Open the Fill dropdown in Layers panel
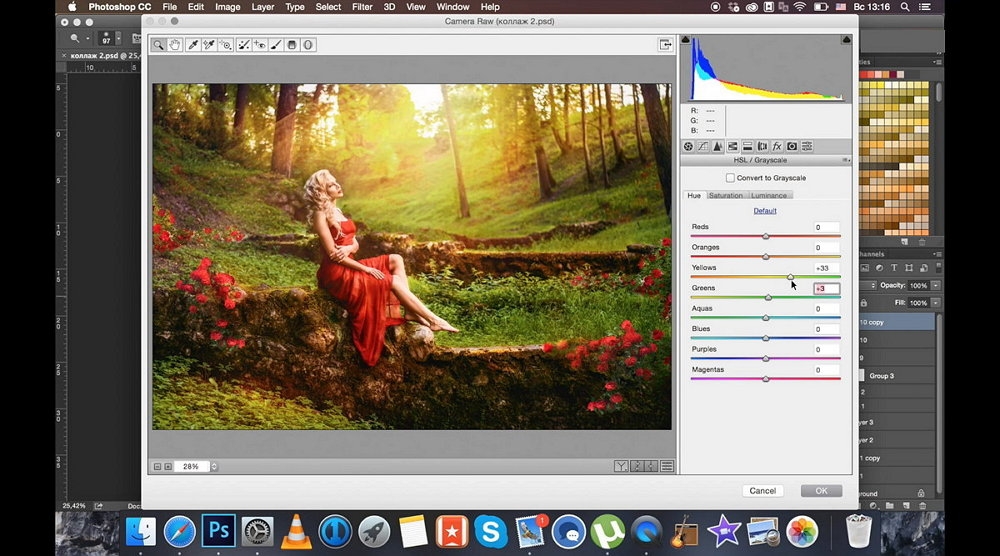The height and width of the screenshot is (556, 1000). (936, 304)
